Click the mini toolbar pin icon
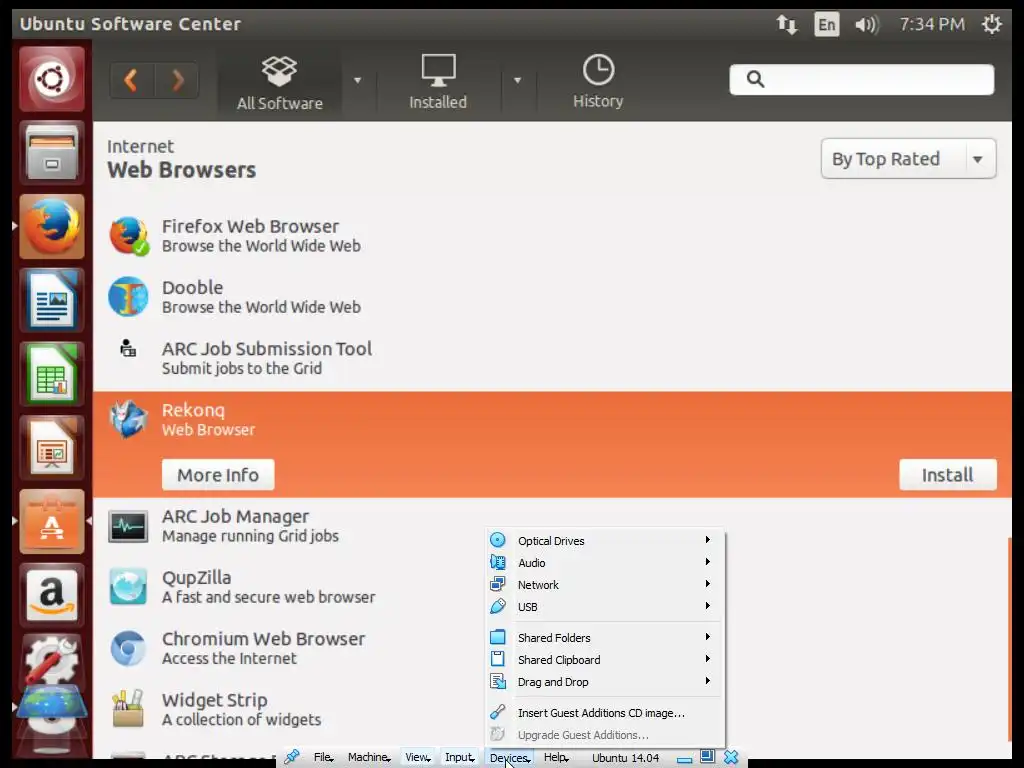Screen dimensions: 1024x768 coord(292,757)
